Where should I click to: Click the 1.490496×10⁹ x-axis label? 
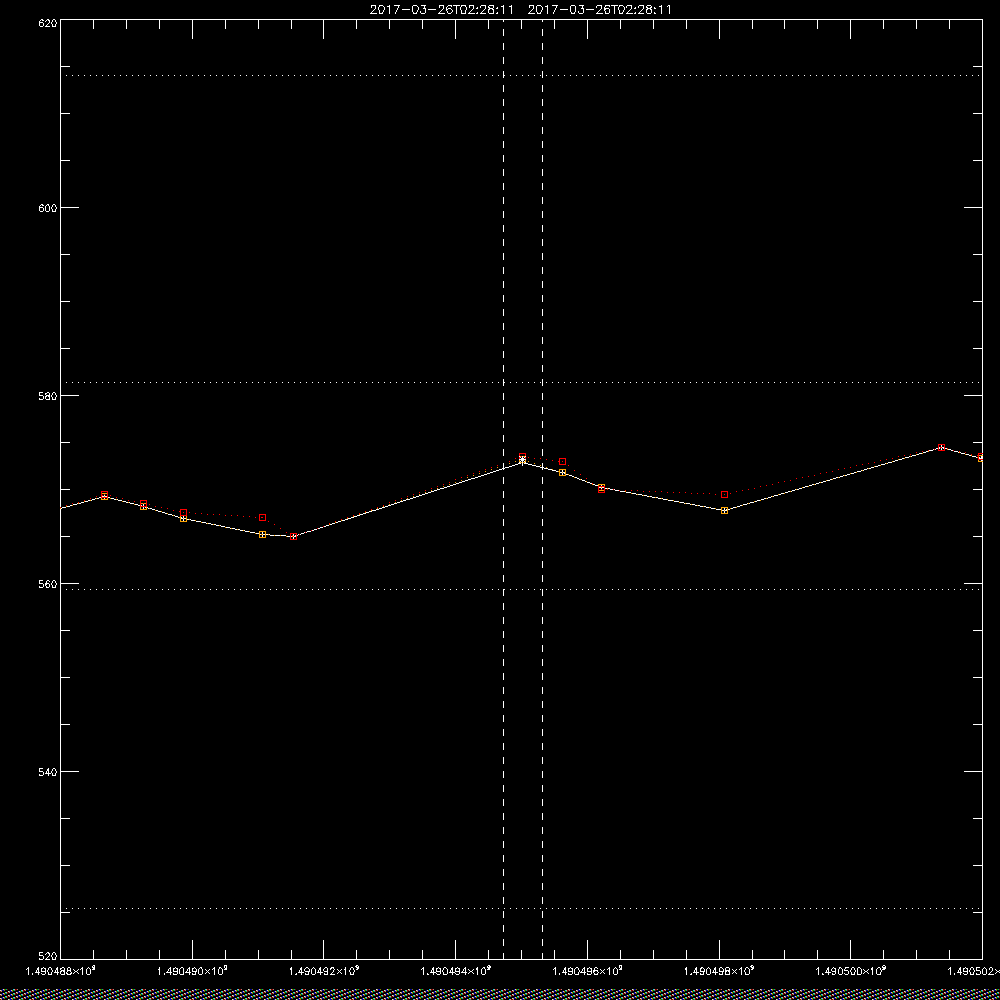point(588,971)
